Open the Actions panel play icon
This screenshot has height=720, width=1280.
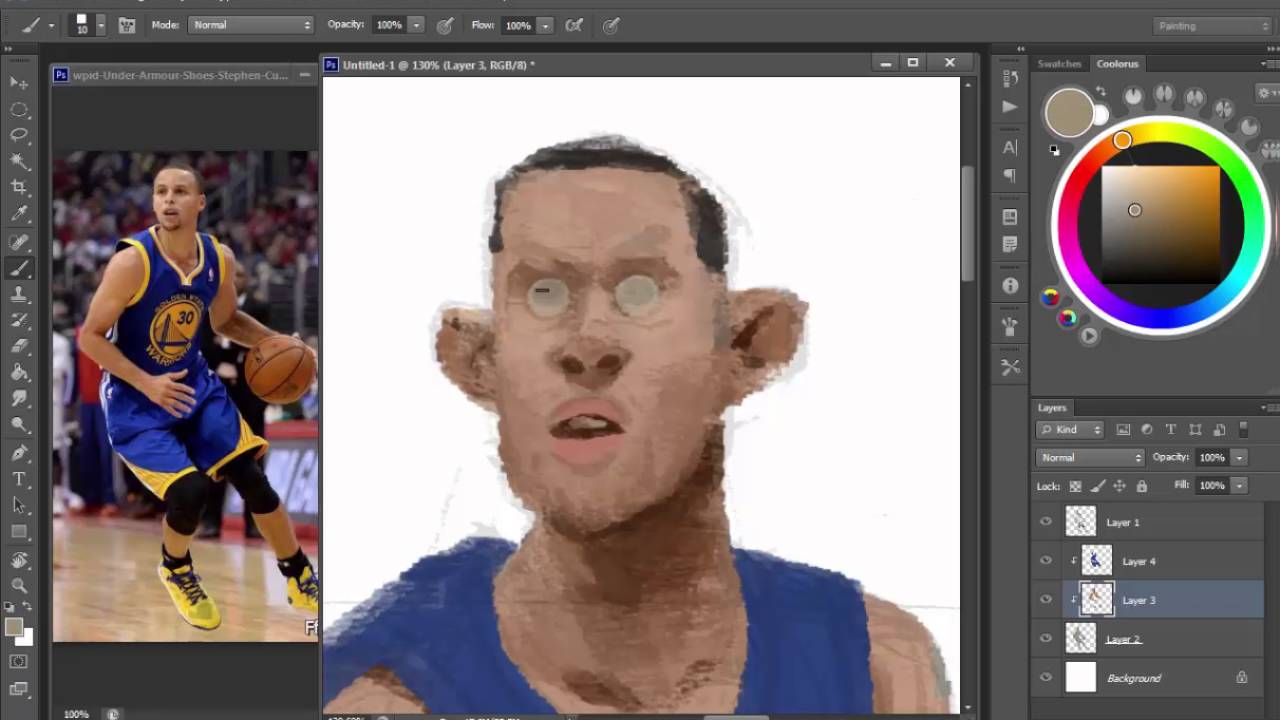pyautogui.click(x=1010, y=106)
